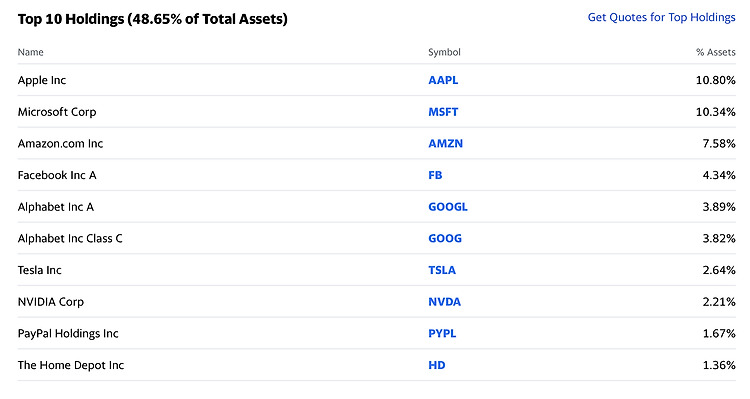Screen dimensions: 750x399
Task: Open the AAPL ticker symbol link
Action: pyautogui.click(x=443, y=80)
